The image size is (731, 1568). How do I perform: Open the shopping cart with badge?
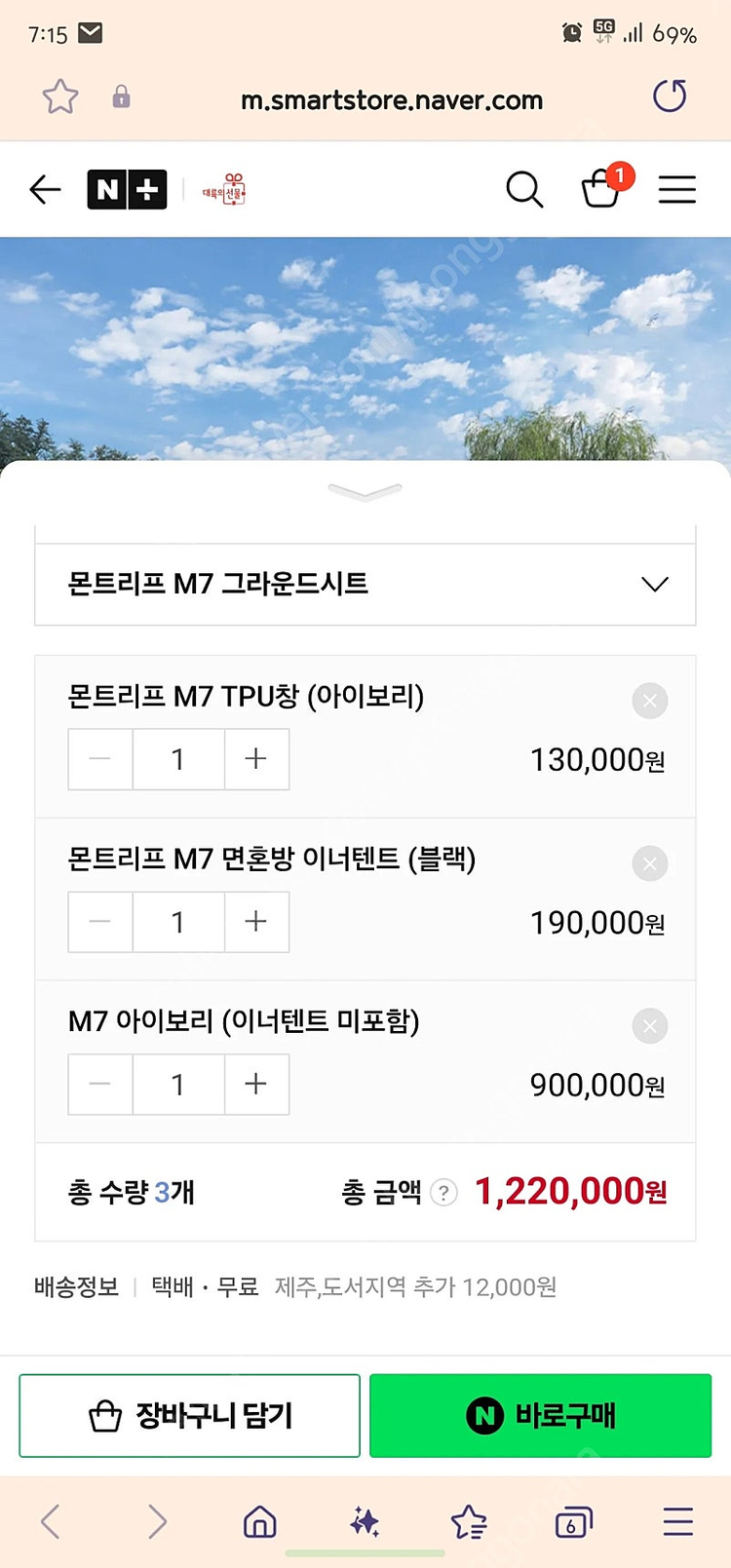(x=601, y=188)
